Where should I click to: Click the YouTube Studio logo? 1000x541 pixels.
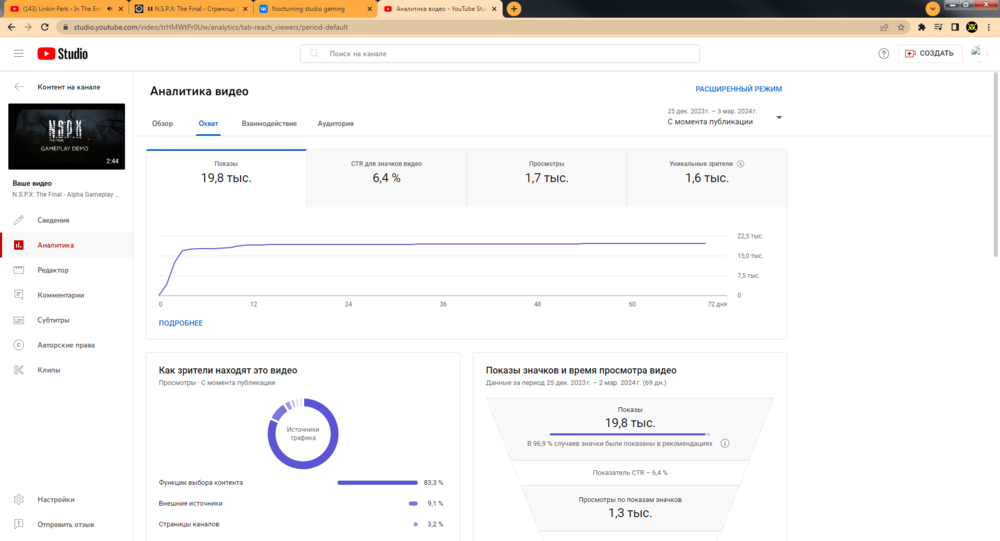(63, 53)
